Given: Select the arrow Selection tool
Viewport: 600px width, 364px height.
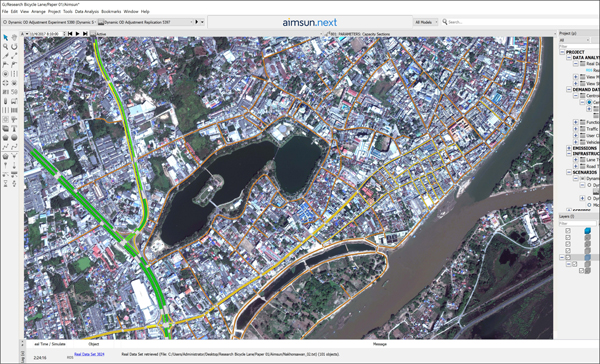Looking at the screenshot, I should pyautogui.click(x=5, y=38).
